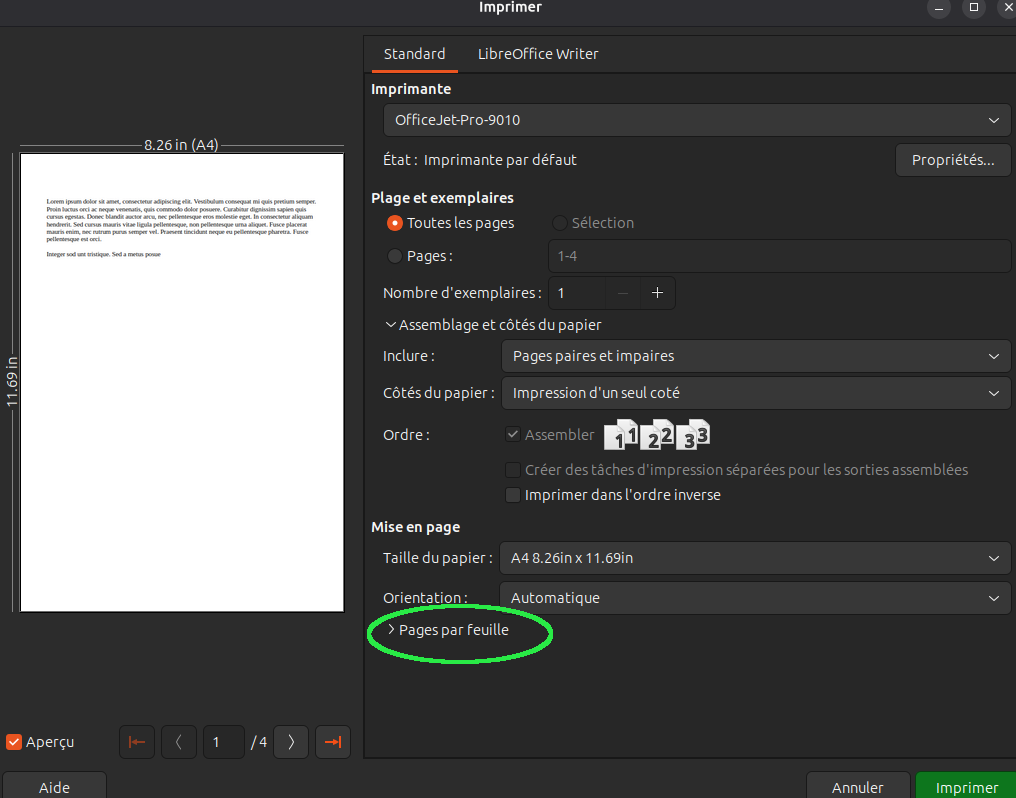Go to previous preview page
Screen dimensions: 1016x798
(179, 742)
